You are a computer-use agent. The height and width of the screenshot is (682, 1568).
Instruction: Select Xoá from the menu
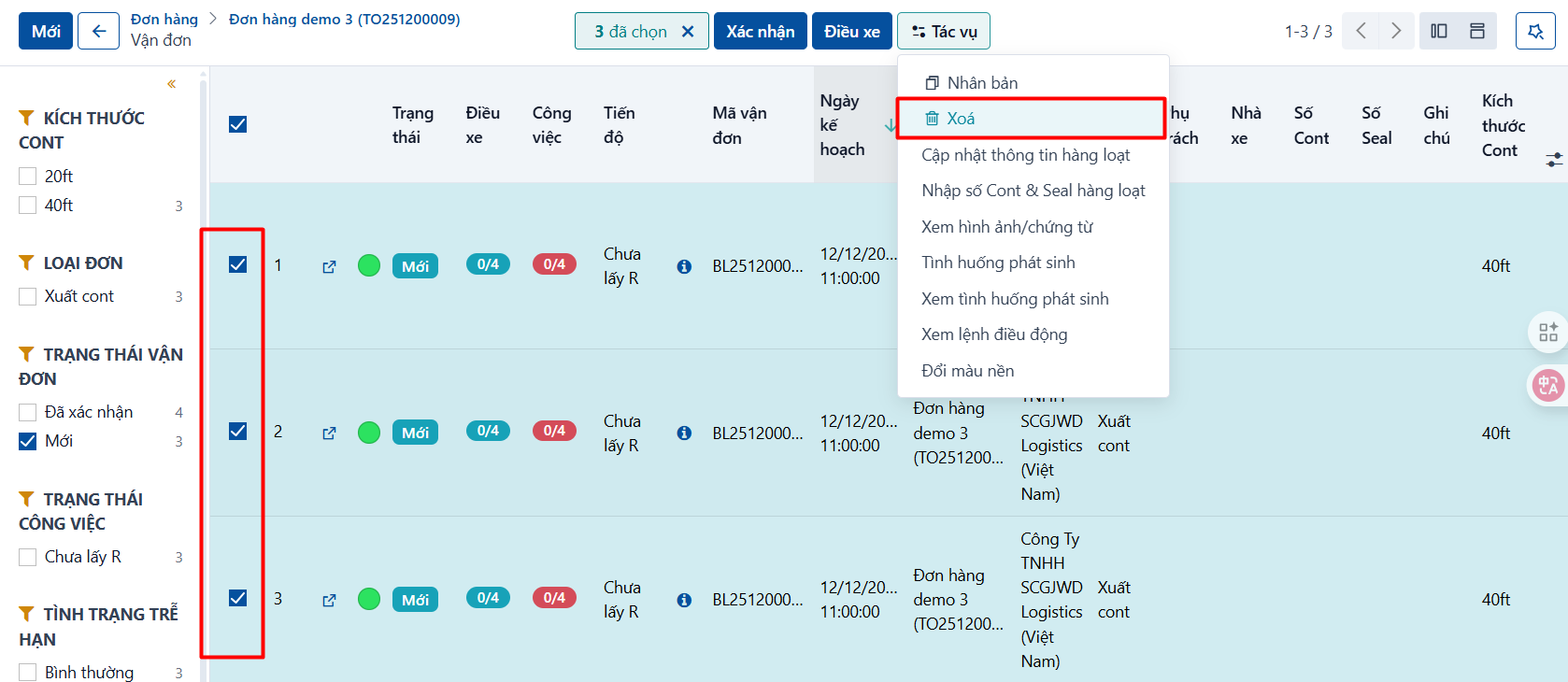point(1032,119)
